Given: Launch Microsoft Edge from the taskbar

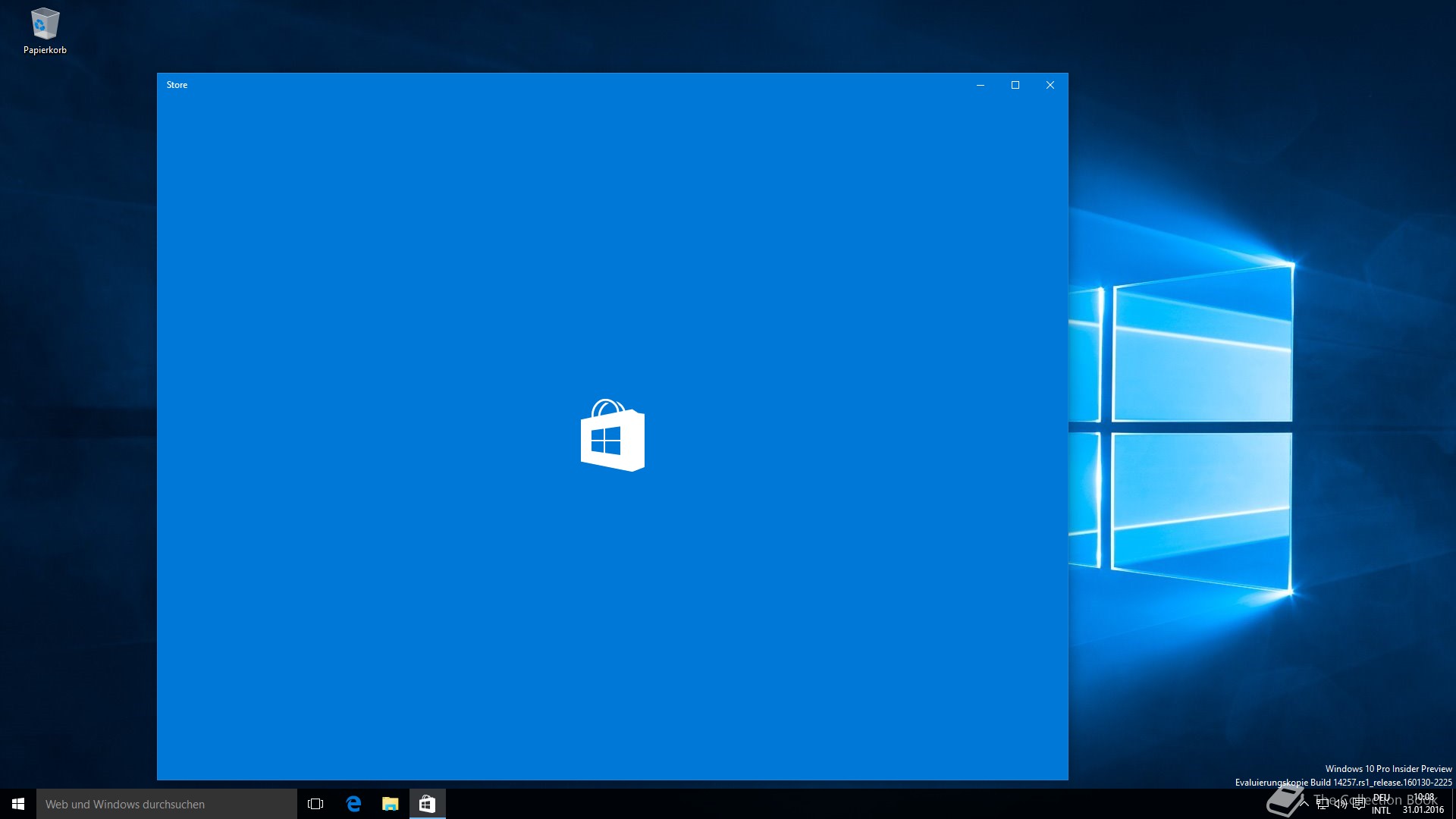Looking at the screenshot, I should click(353, 804).
